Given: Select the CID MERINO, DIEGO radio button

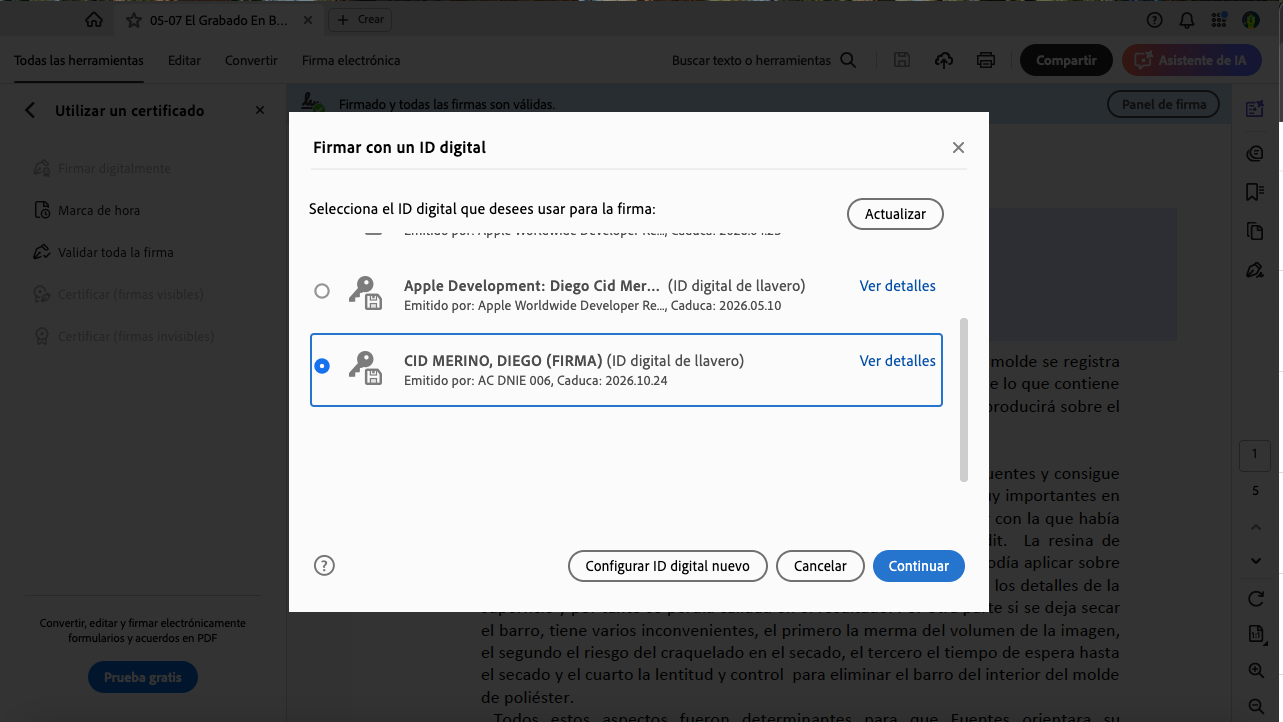Looking at the screenshot, I should pos(322,366).
